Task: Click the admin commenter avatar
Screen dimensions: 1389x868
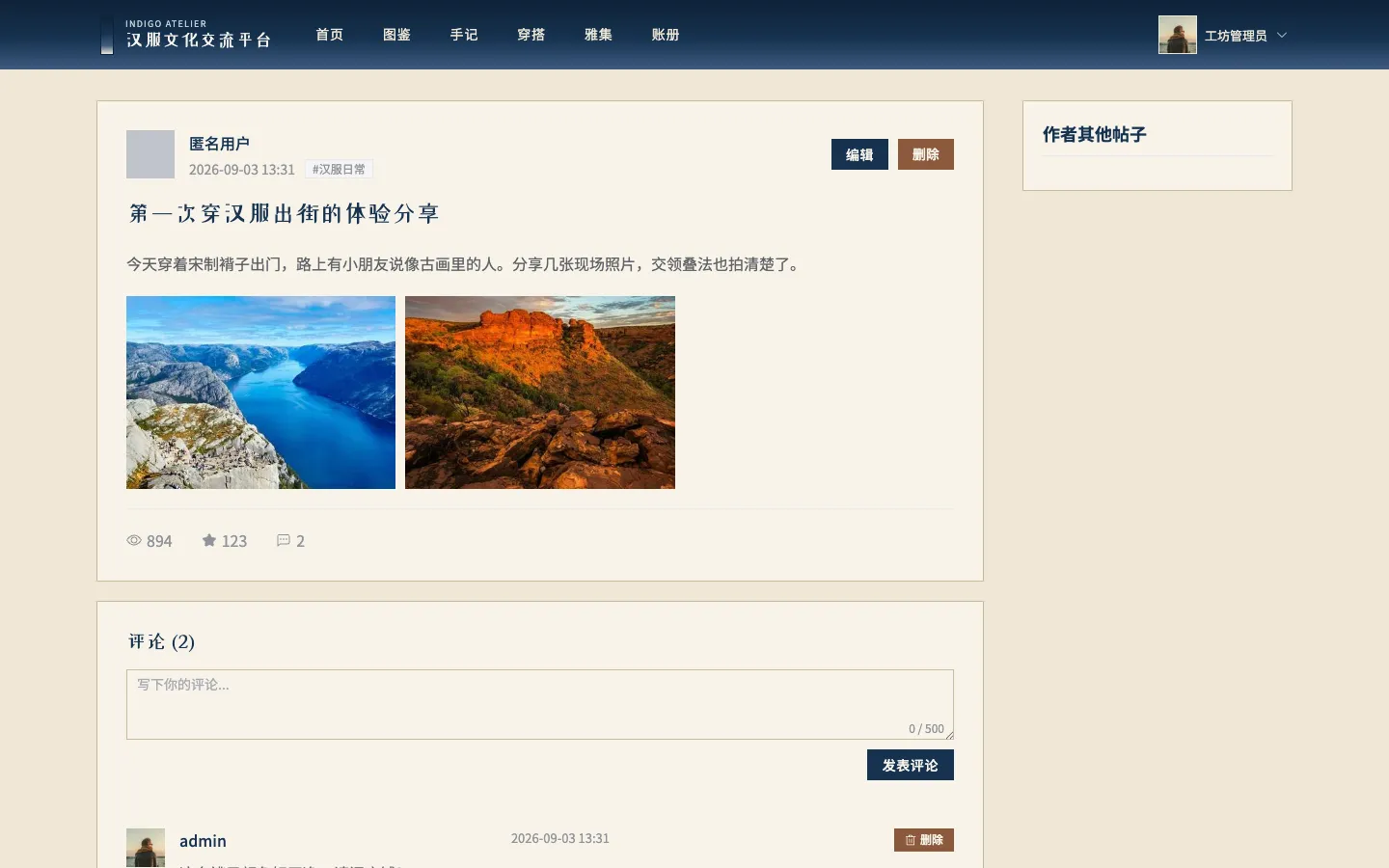Action: point(146,848)
